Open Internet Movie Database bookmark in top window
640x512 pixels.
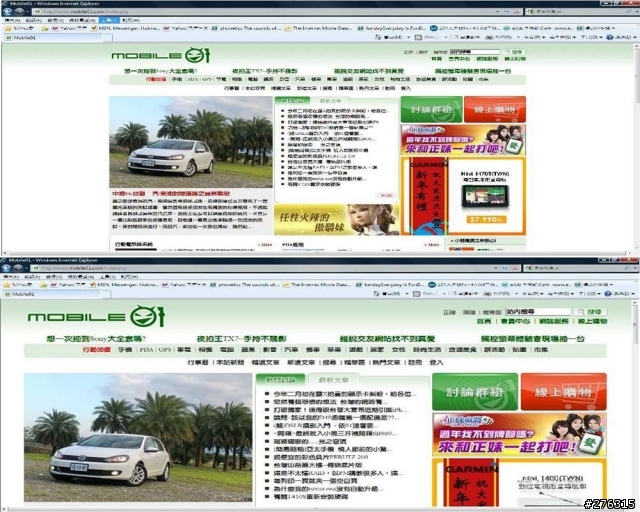click(318, 28)
